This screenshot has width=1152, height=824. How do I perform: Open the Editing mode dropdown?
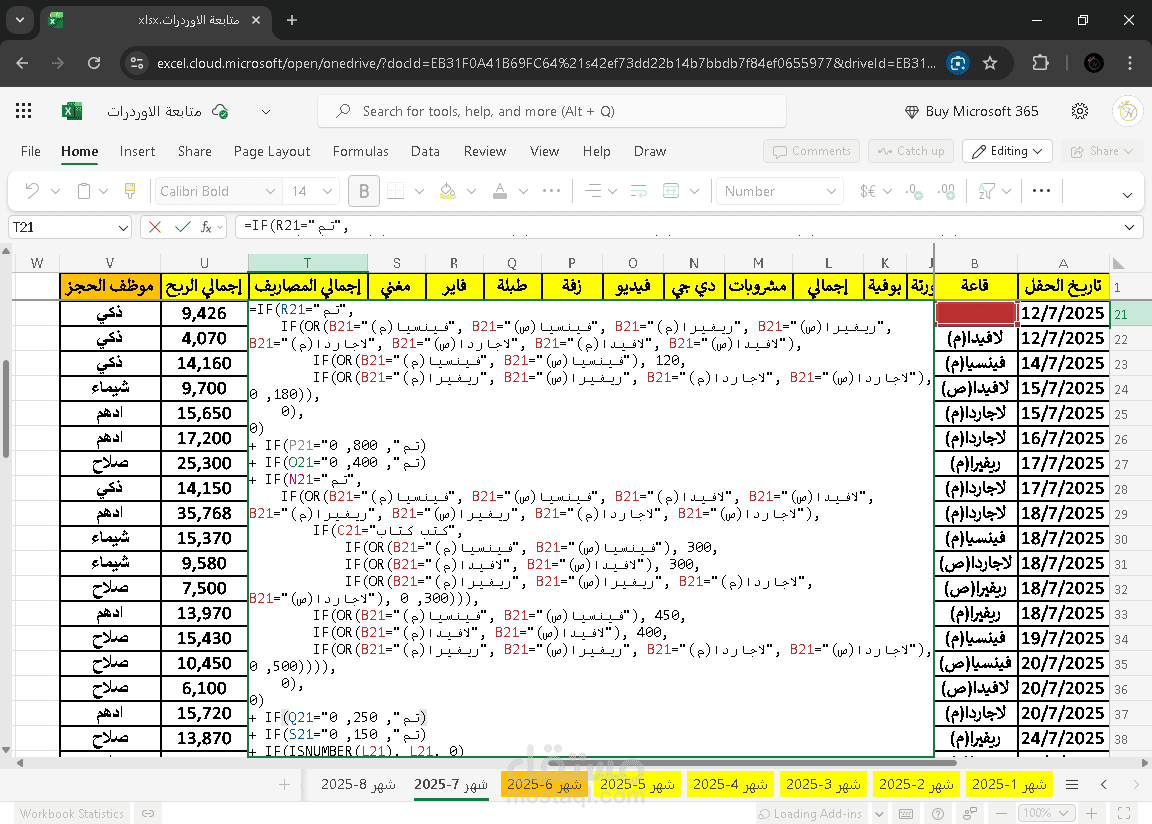tap(1007, 151)
